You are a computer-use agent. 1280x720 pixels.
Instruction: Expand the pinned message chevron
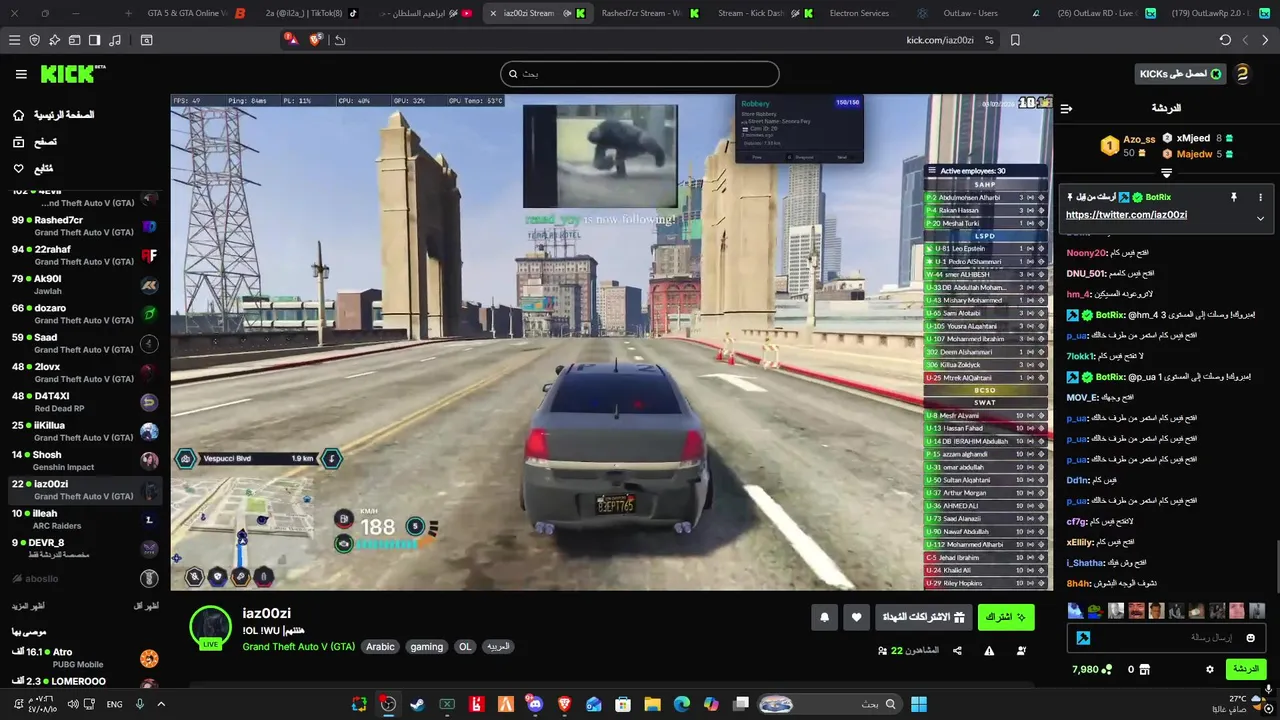click(x=1260, y=218)
